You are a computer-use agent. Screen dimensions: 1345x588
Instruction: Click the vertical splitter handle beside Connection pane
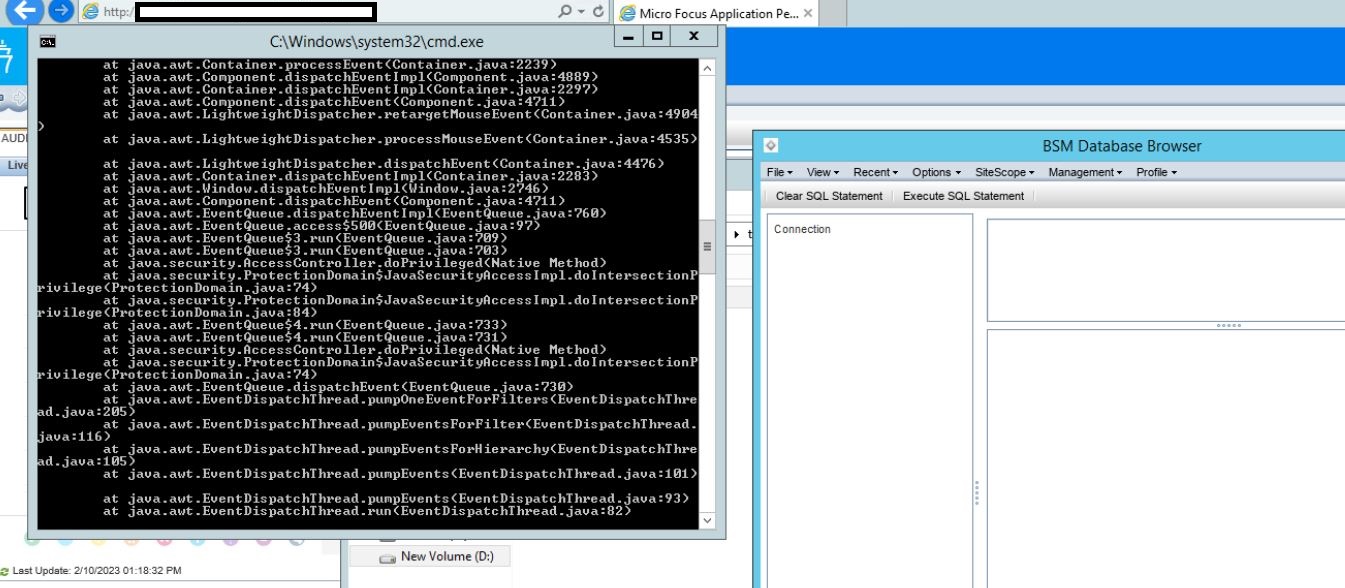coord(977,493)
